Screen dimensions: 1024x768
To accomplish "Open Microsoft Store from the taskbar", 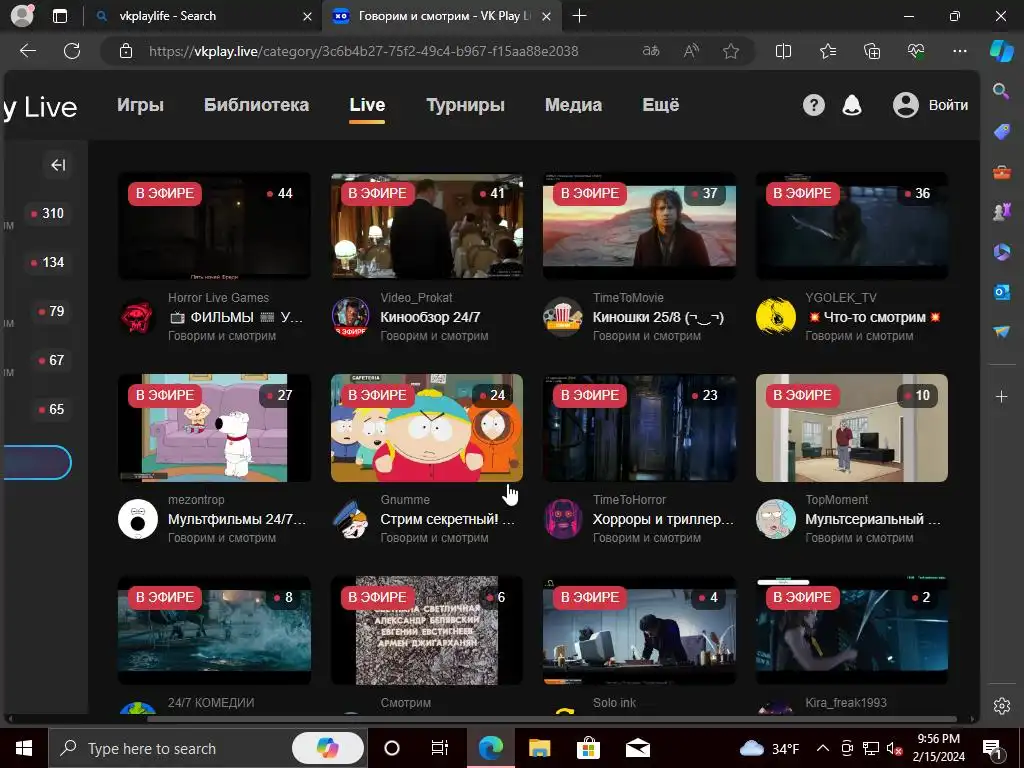I will (x=588, y=748).
